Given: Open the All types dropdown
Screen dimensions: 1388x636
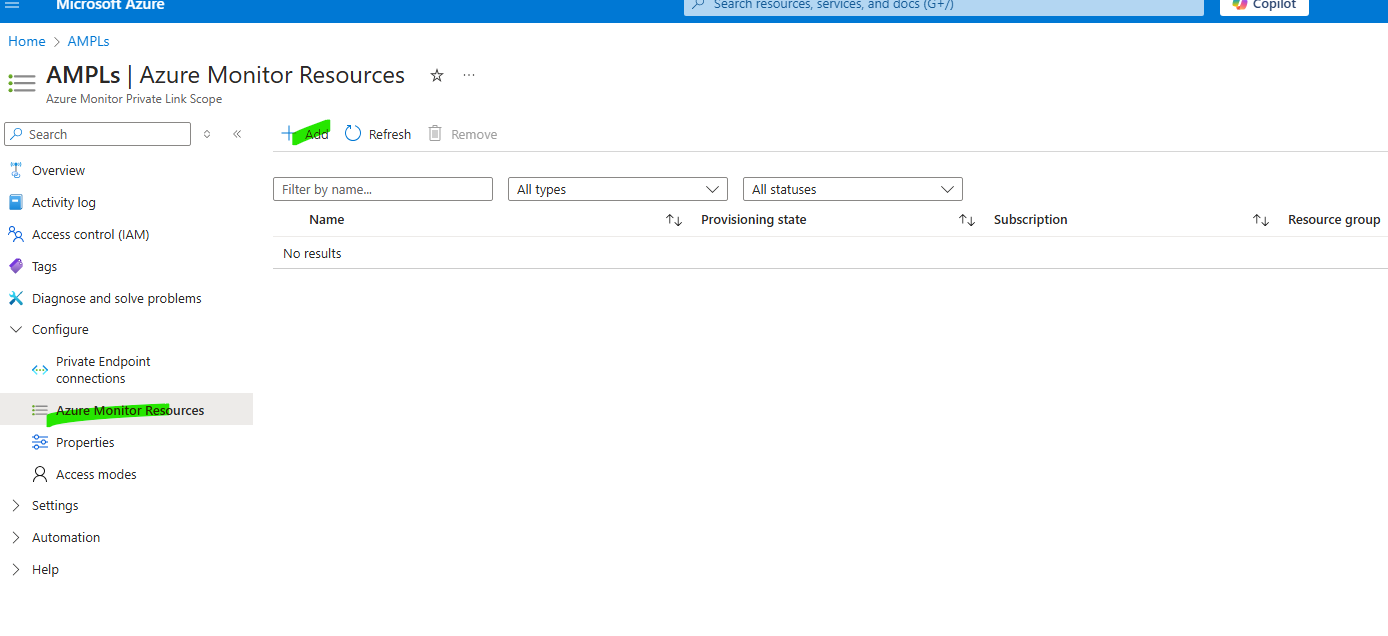Looking at the screenshot, I should (617, 189).
